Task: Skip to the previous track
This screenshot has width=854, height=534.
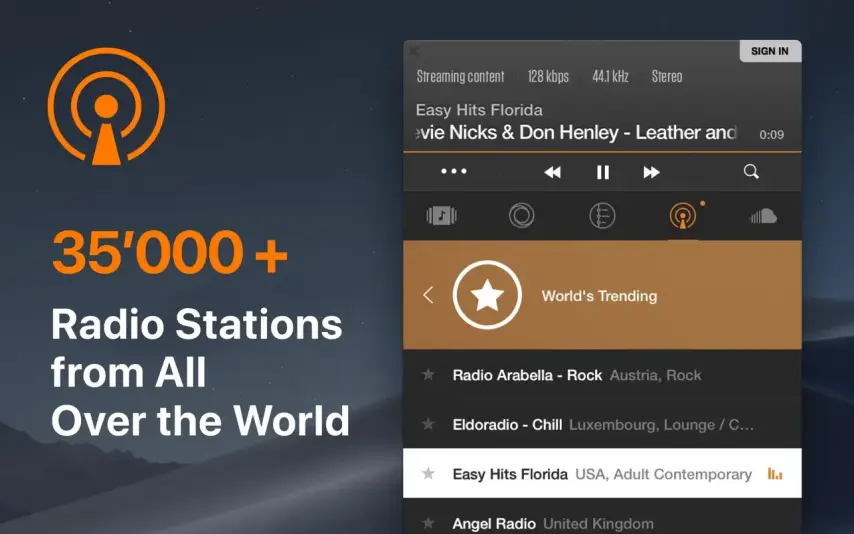Action: (552, 172)
